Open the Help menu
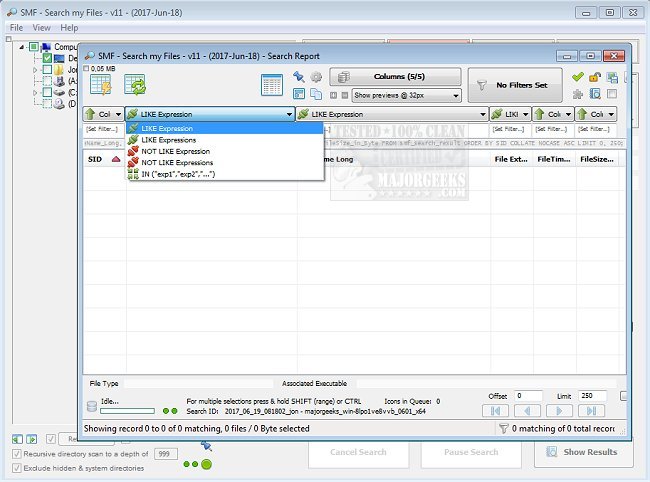The height and width of the screenshot is (482, 650). click(x=69, y=28)
